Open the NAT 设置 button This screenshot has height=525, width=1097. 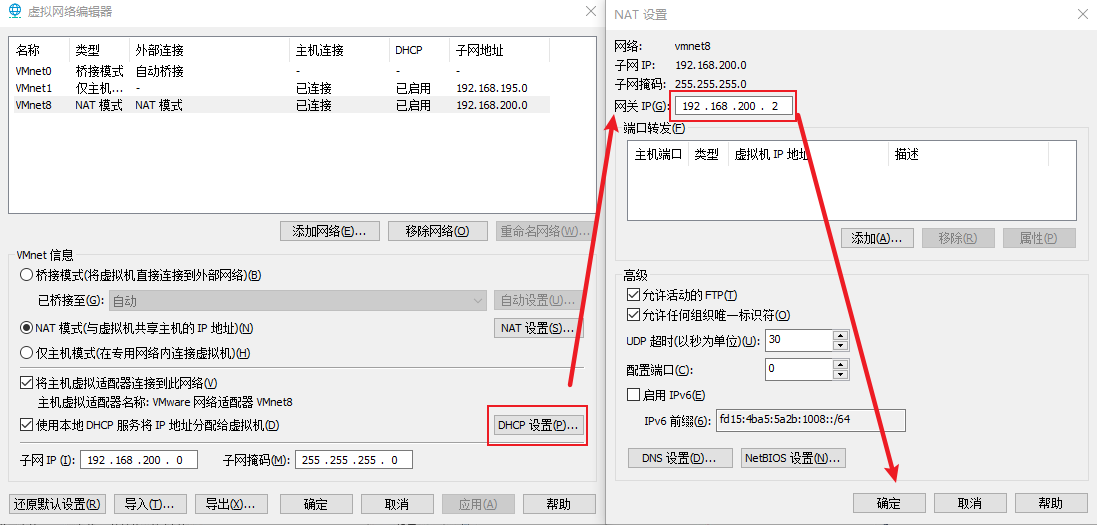539,328
